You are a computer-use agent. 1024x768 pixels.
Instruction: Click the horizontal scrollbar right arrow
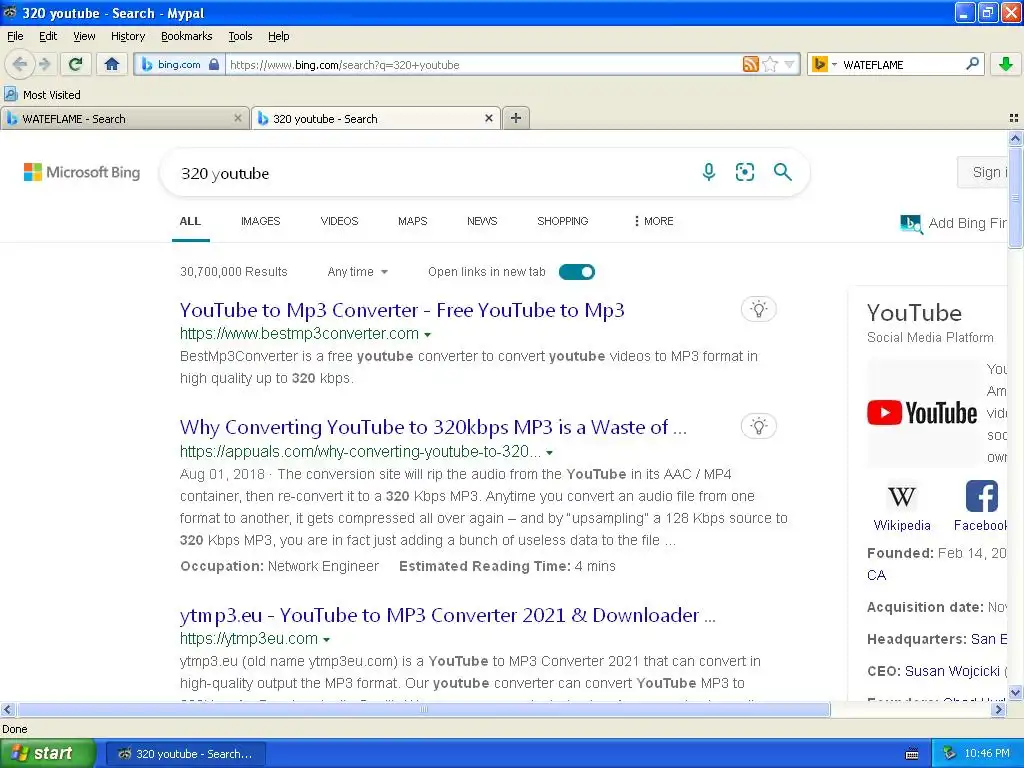[x=999, y=709]
